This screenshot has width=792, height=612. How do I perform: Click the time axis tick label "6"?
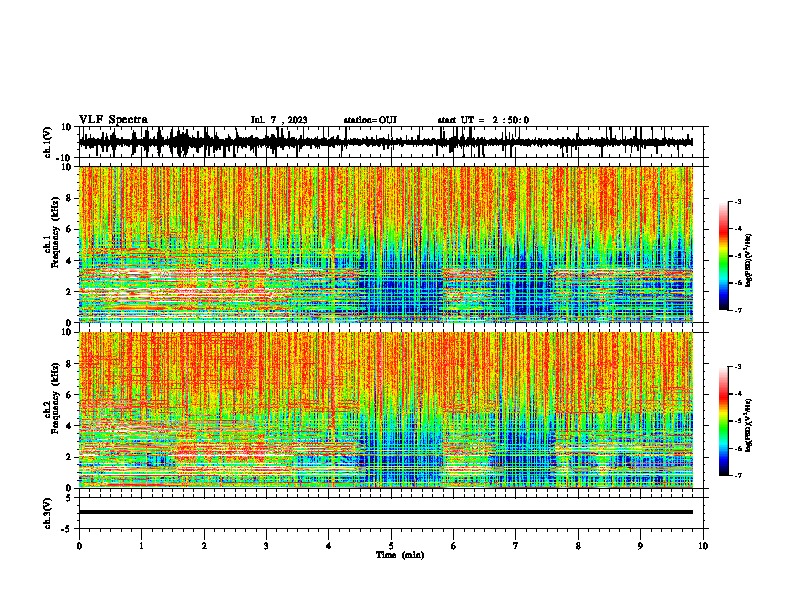454,546
